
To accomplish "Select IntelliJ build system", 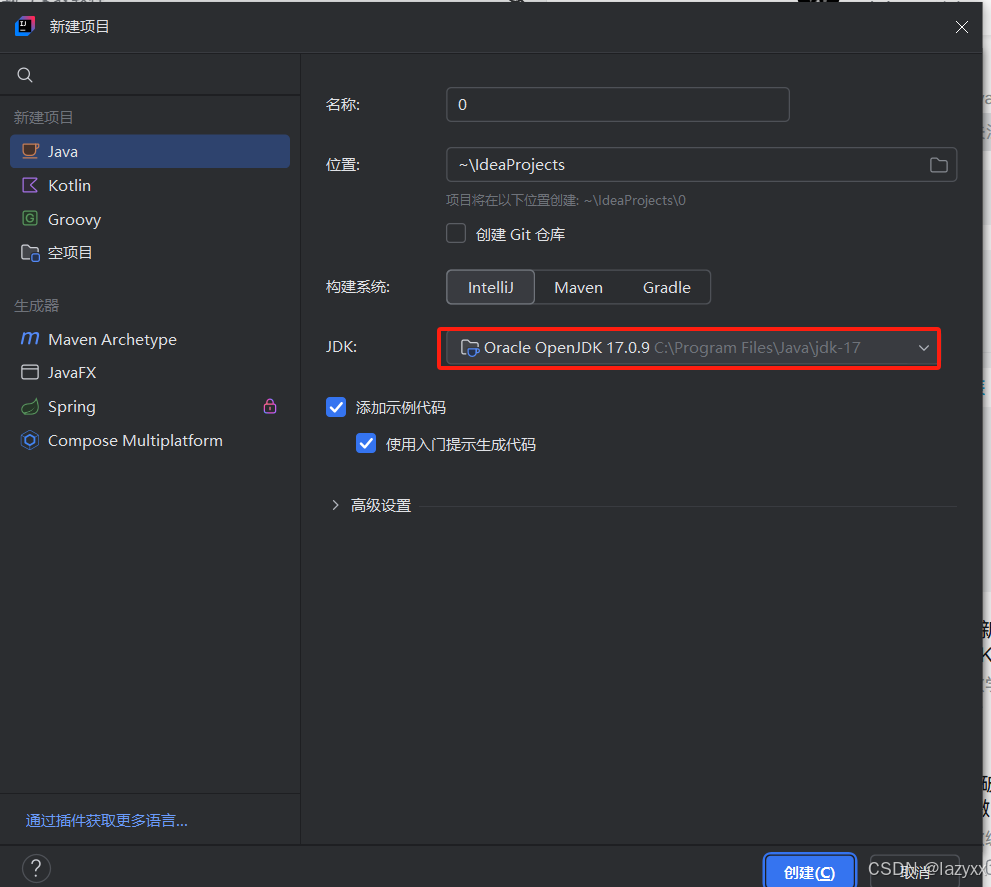I will 490,288.
